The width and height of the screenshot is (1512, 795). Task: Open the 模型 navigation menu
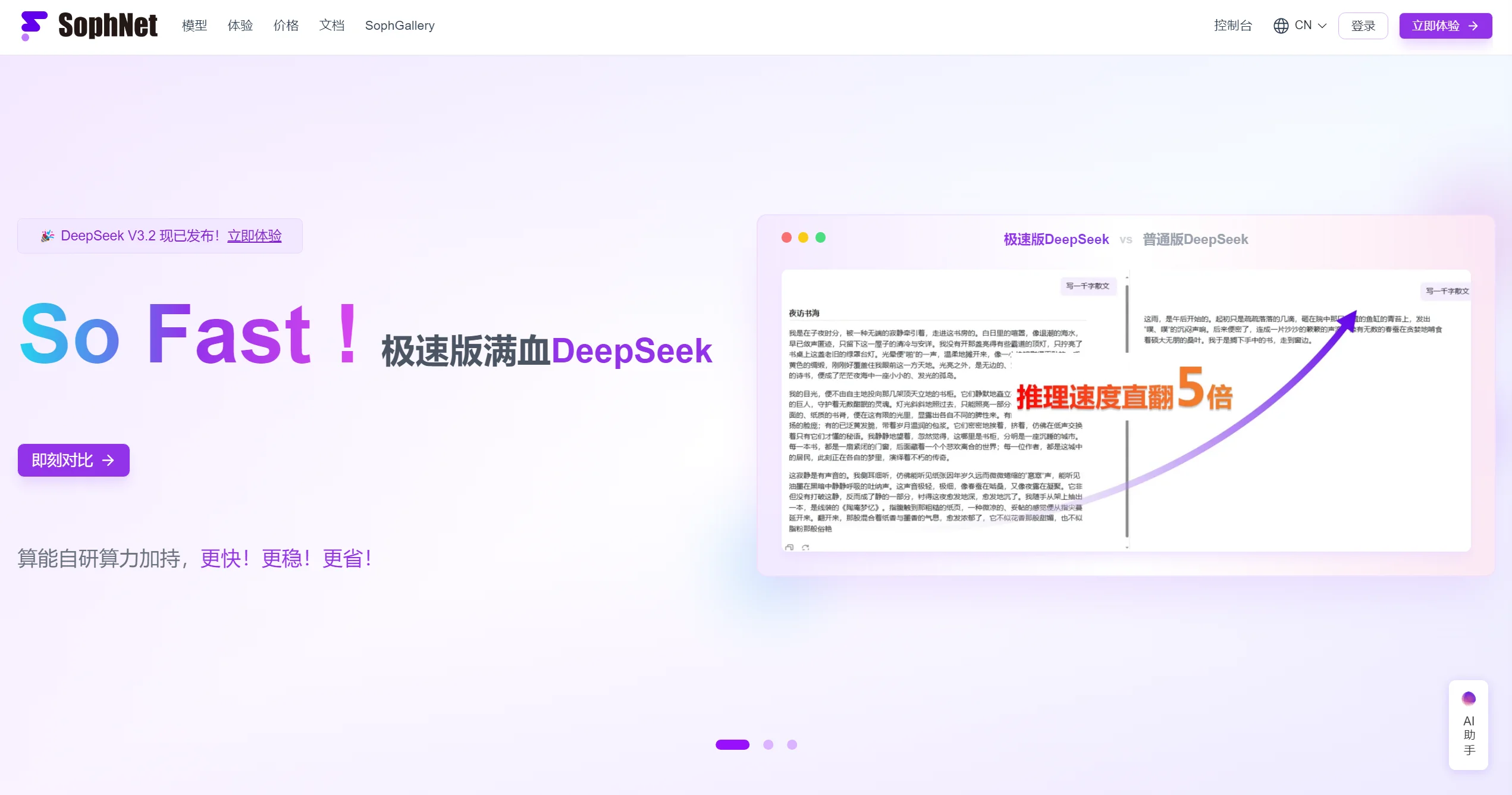195,26
